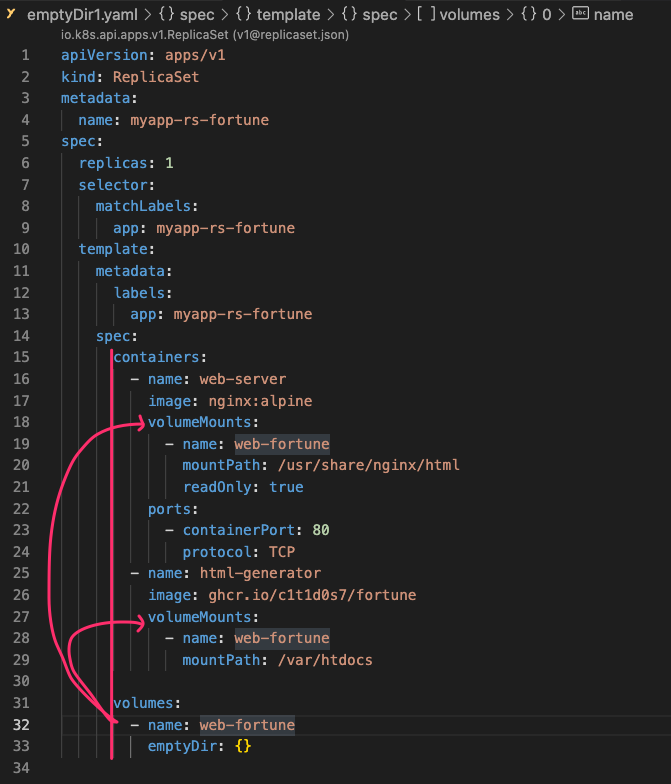The height and width of the screenshot is (784, 671).
Task: Click the matchLabels key
Action: coord(144,206)
